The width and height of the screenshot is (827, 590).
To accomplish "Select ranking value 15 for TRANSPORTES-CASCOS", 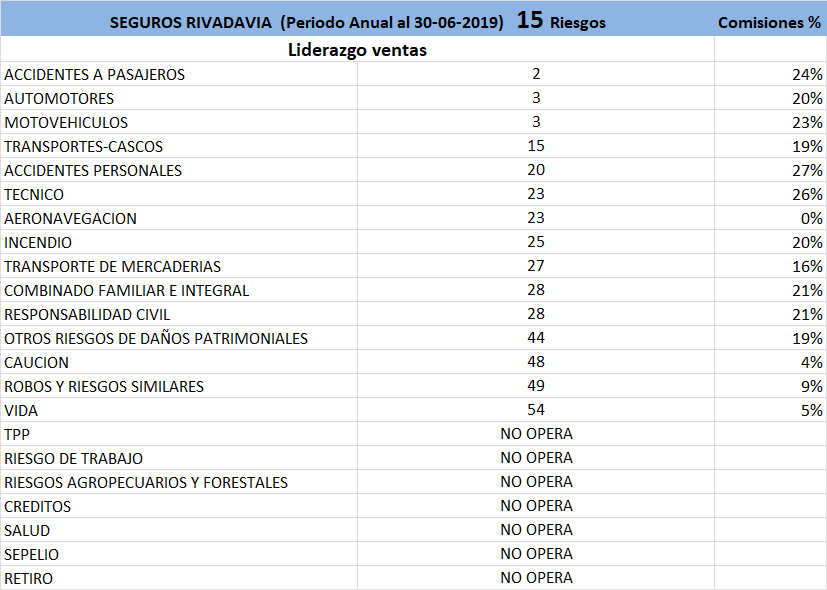I will (536, 146).
